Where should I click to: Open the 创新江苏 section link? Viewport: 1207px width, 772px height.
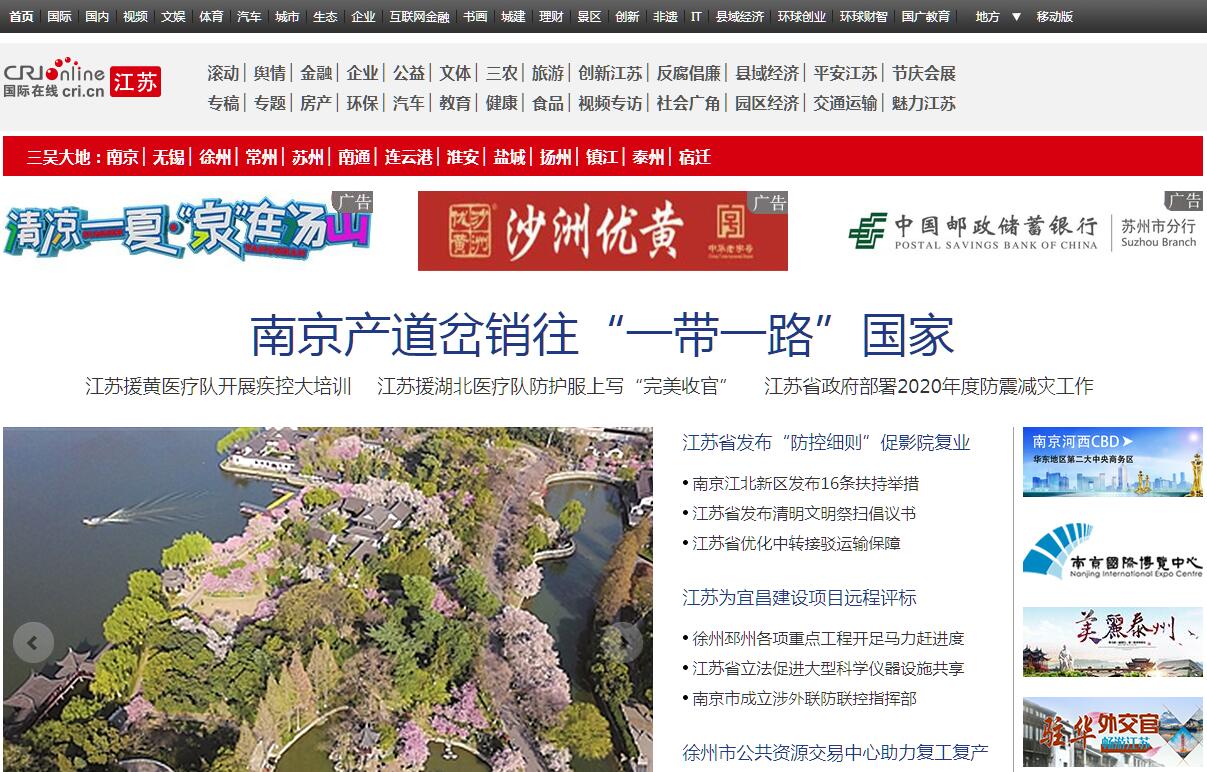pos(610,73)
